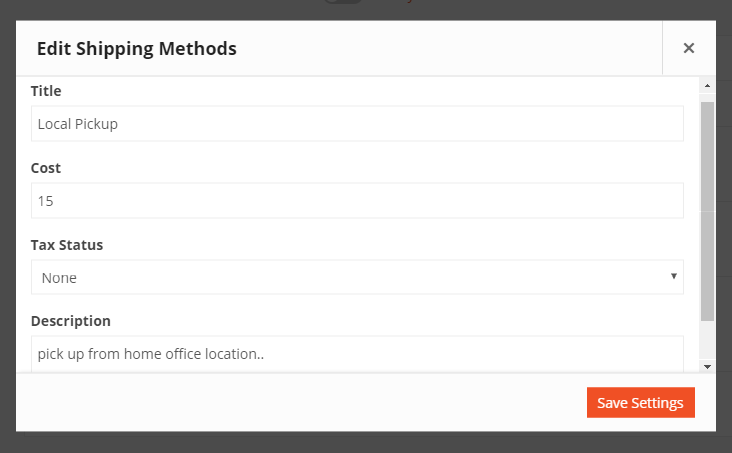Toggle the partially hidden switch above dialog

pyautogui.click(x=343, y=1)
